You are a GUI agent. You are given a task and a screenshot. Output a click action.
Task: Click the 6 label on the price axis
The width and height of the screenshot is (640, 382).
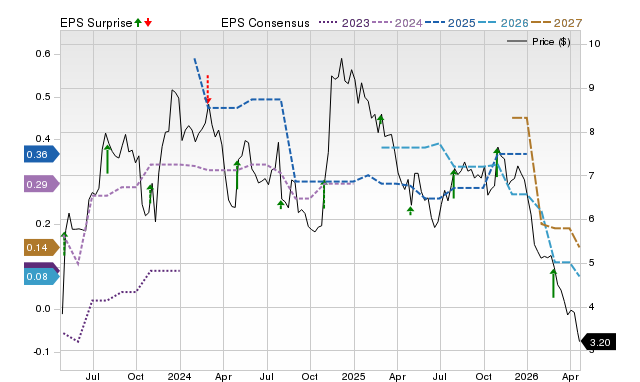[591, 219]
